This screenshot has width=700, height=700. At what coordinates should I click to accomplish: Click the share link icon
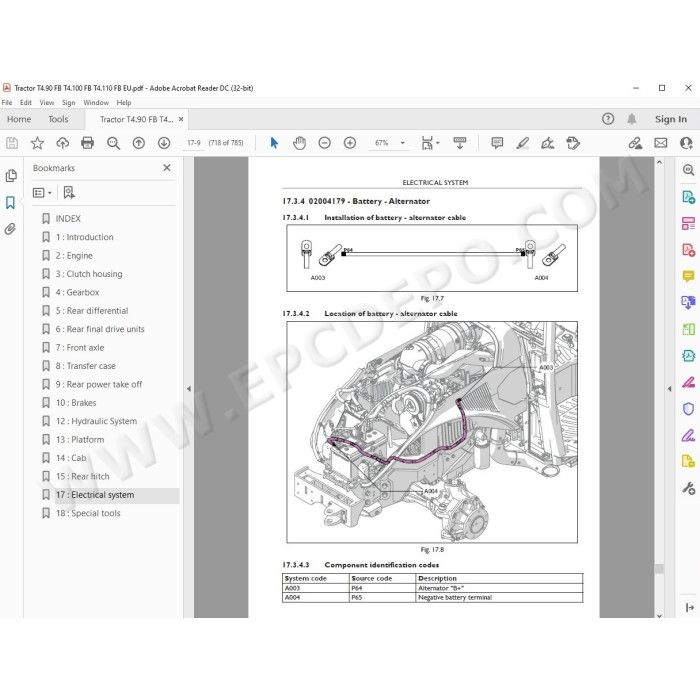(x=635, y=143)
